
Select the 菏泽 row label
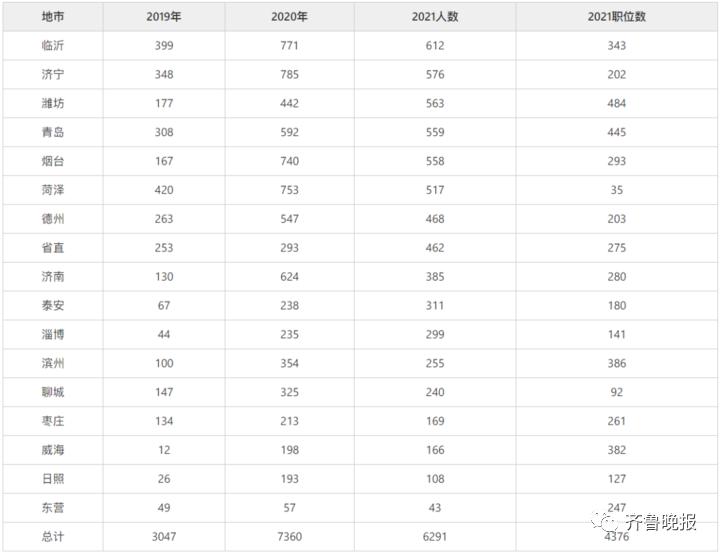(x=53, y=190)
